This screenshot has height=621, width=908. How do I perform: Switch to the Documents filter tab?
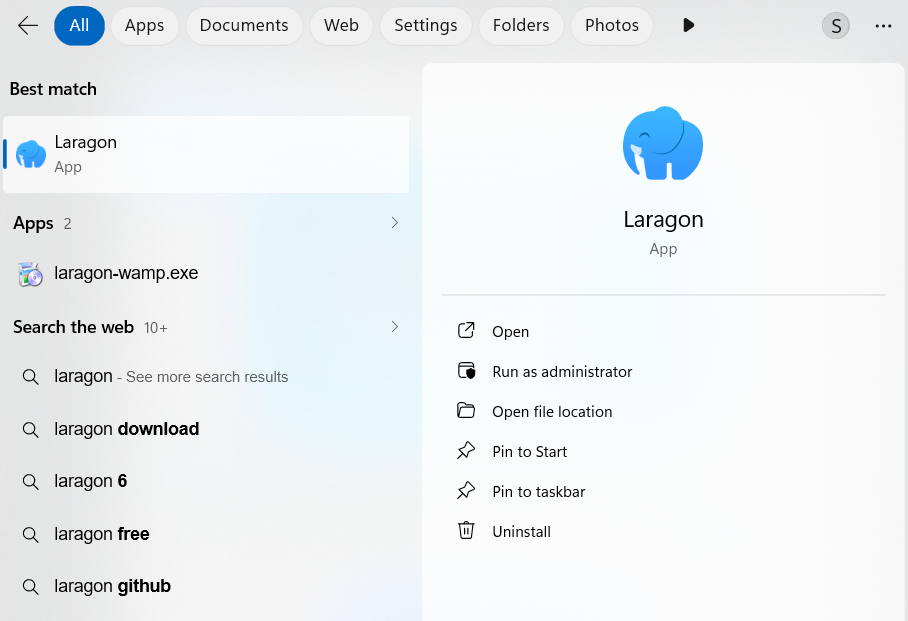244,25
